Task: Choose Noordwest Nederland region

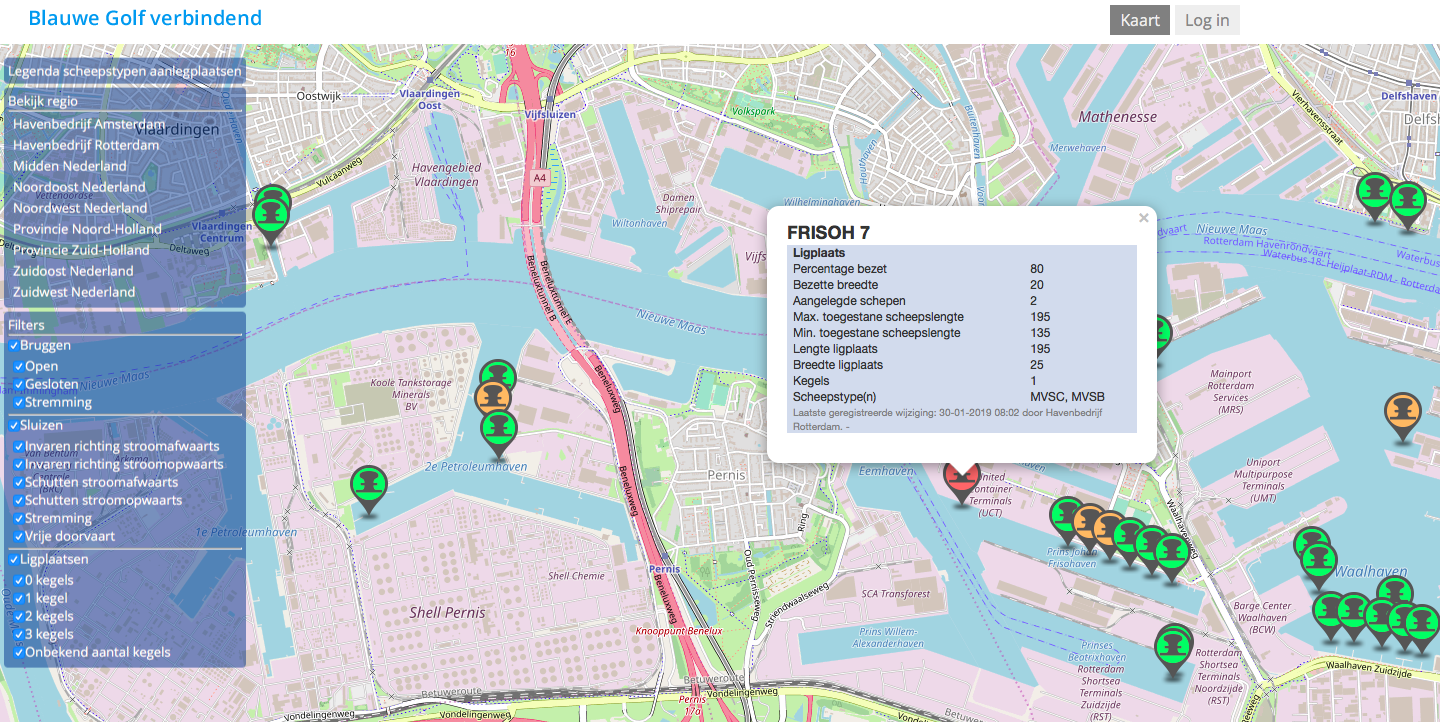Action: [80, 208]
